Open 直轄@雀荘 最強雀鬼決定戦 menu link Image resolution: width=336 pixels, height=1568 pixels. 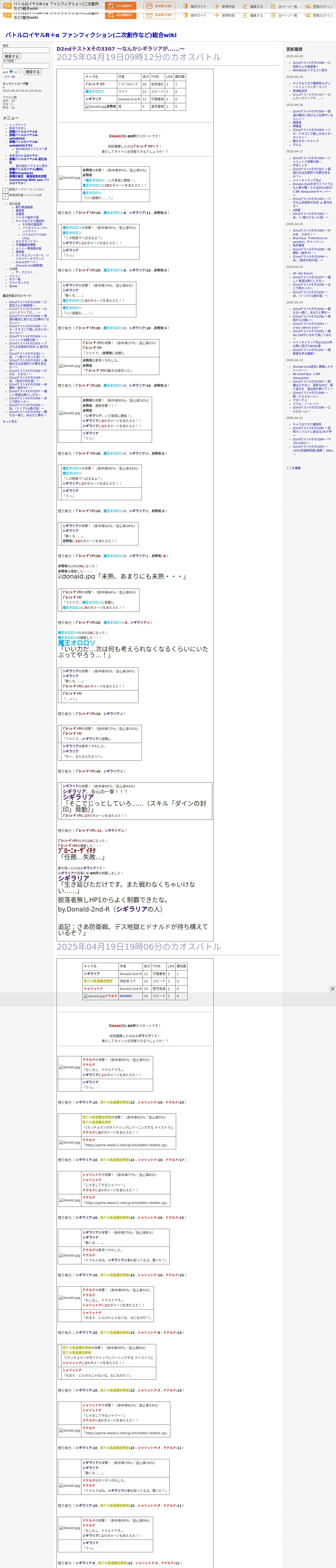coord(27,176)
